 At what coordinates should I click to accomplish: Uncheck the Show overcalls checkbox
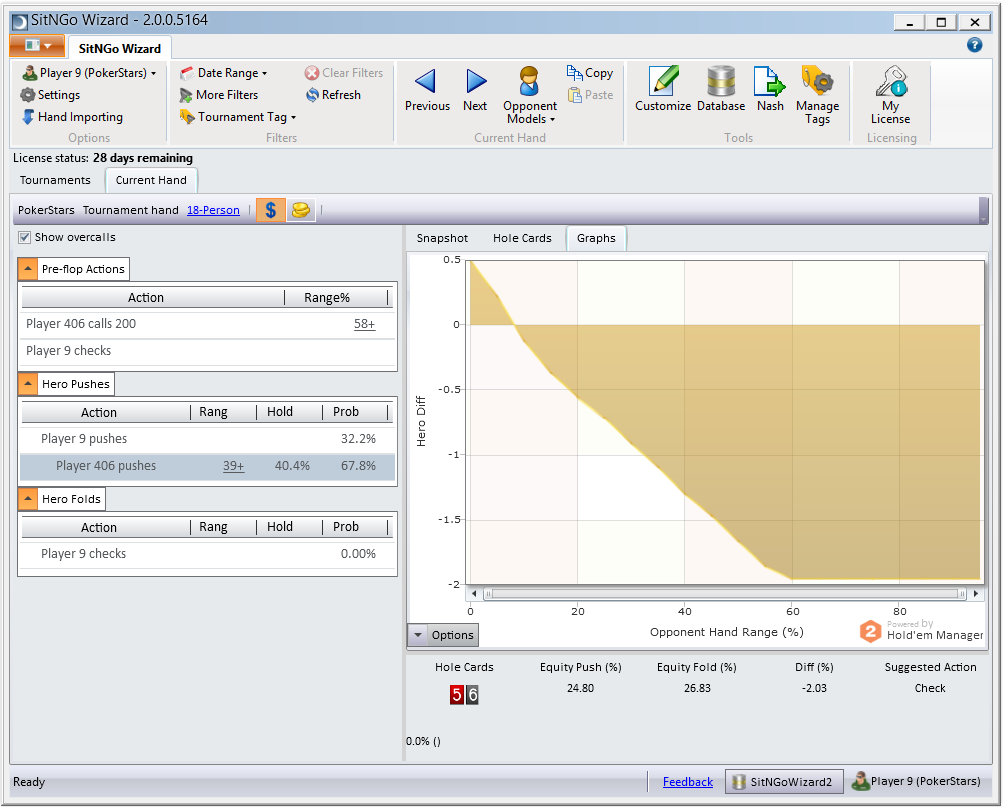(x=25, y=238)
